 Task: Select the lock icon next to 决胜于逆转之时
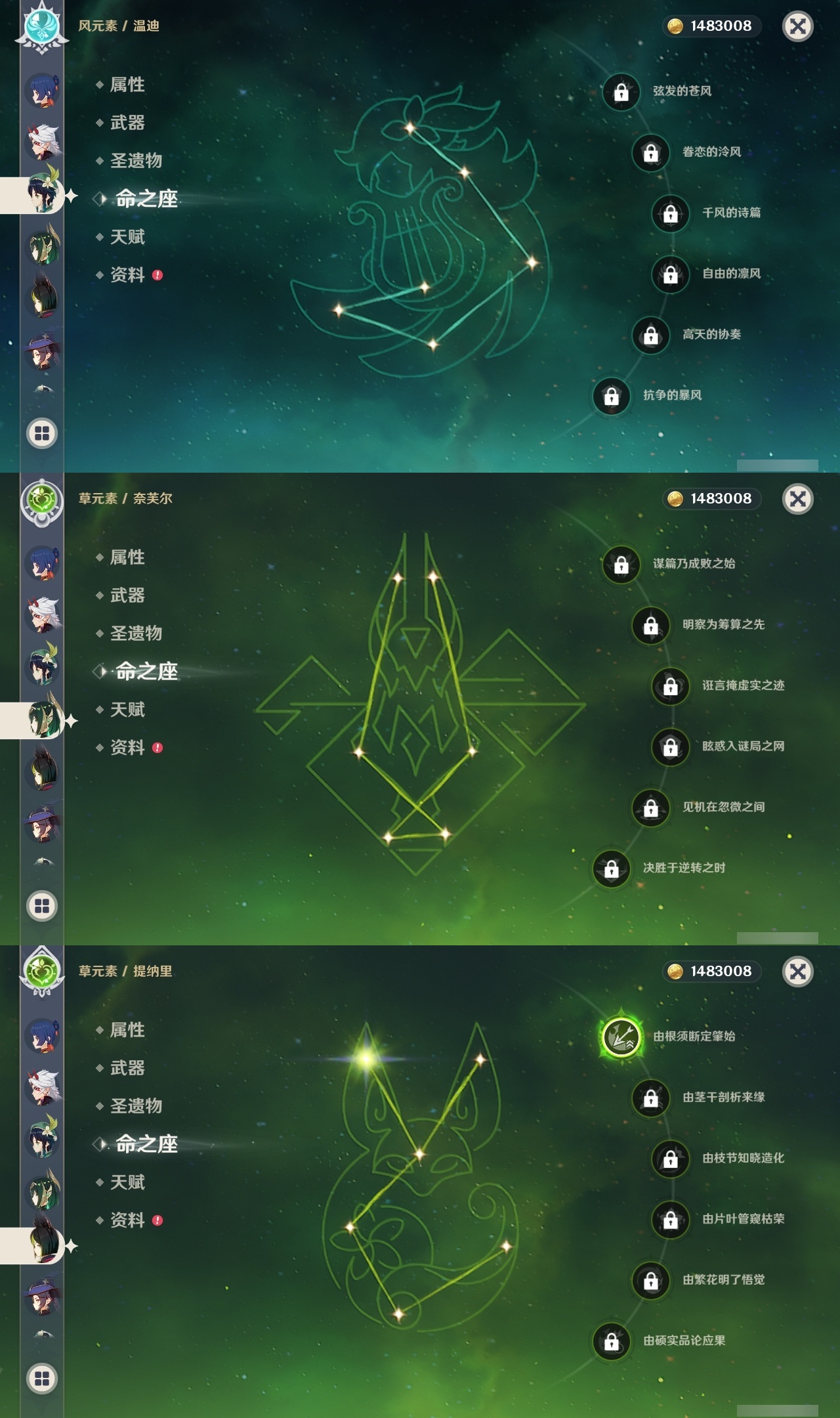coord(611,869)
